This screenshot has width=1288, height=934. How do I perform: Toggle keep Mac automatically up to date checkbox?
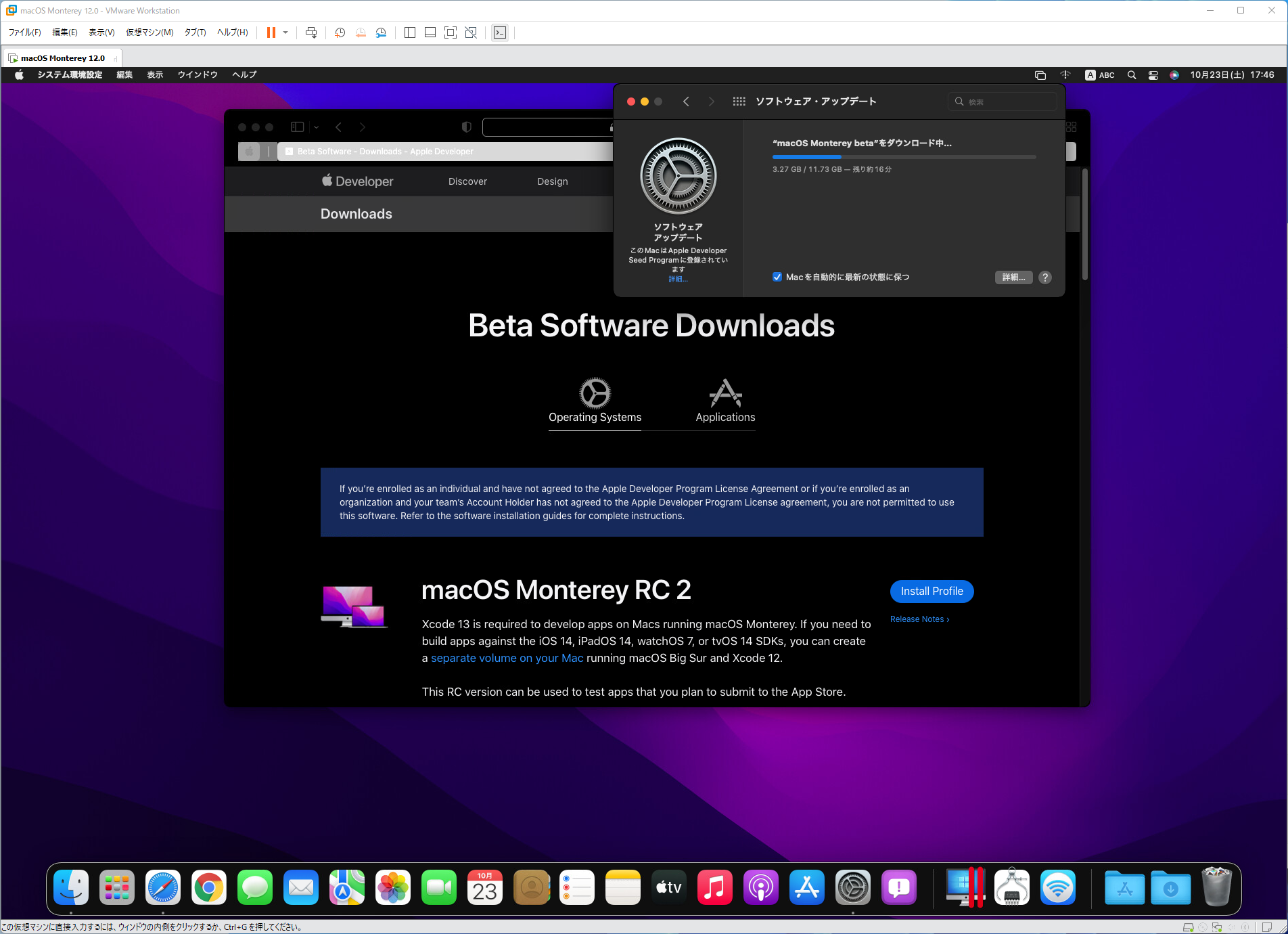[x=777, y=277]
